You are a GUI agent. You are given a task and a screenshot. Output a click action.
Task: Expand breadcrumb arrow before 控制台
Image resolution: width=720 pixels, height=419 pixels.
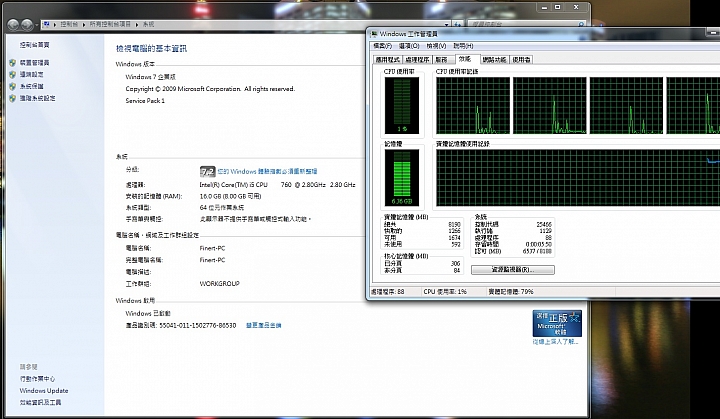(x=55, y=24)
